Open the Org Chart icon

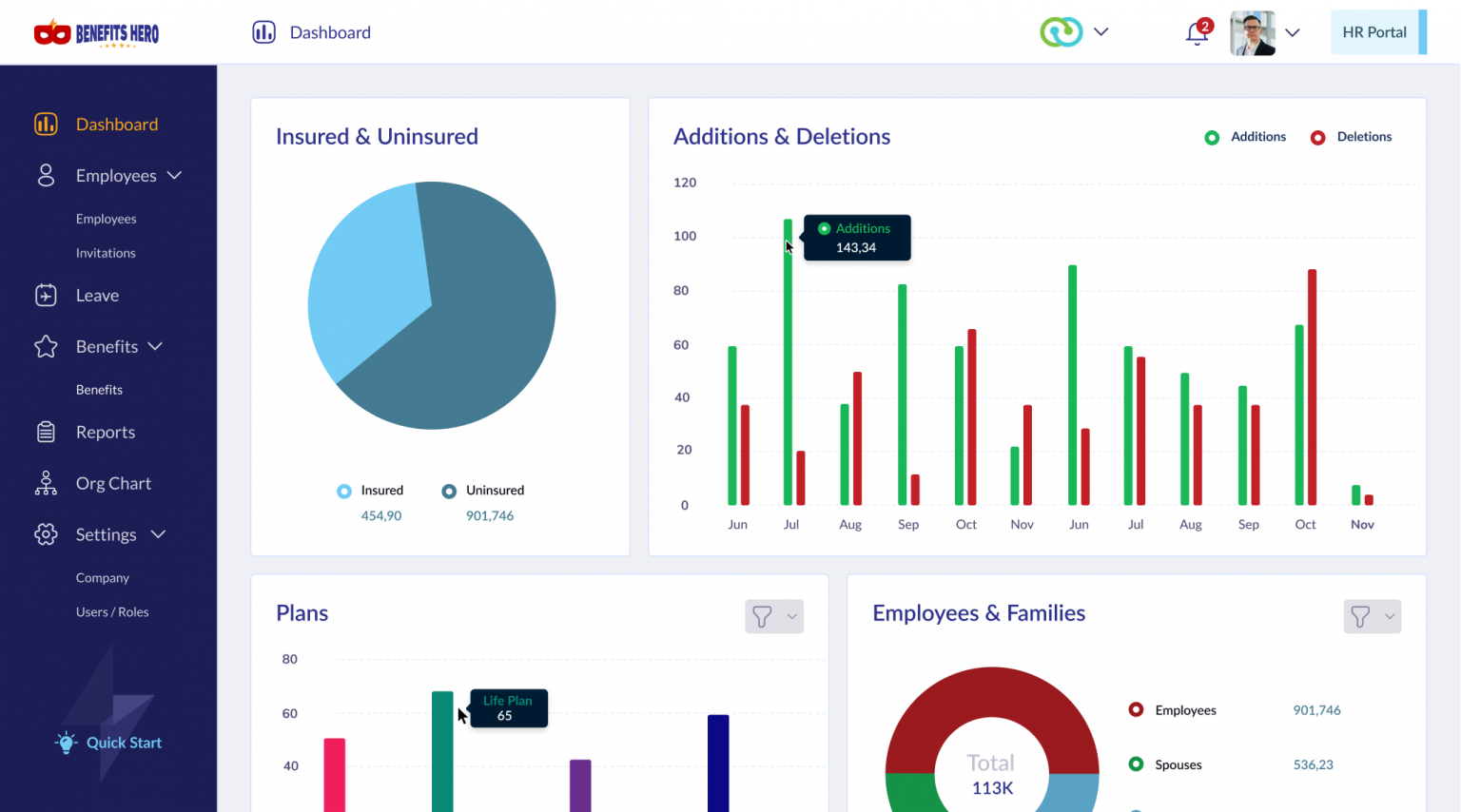[x=45, y=483]
